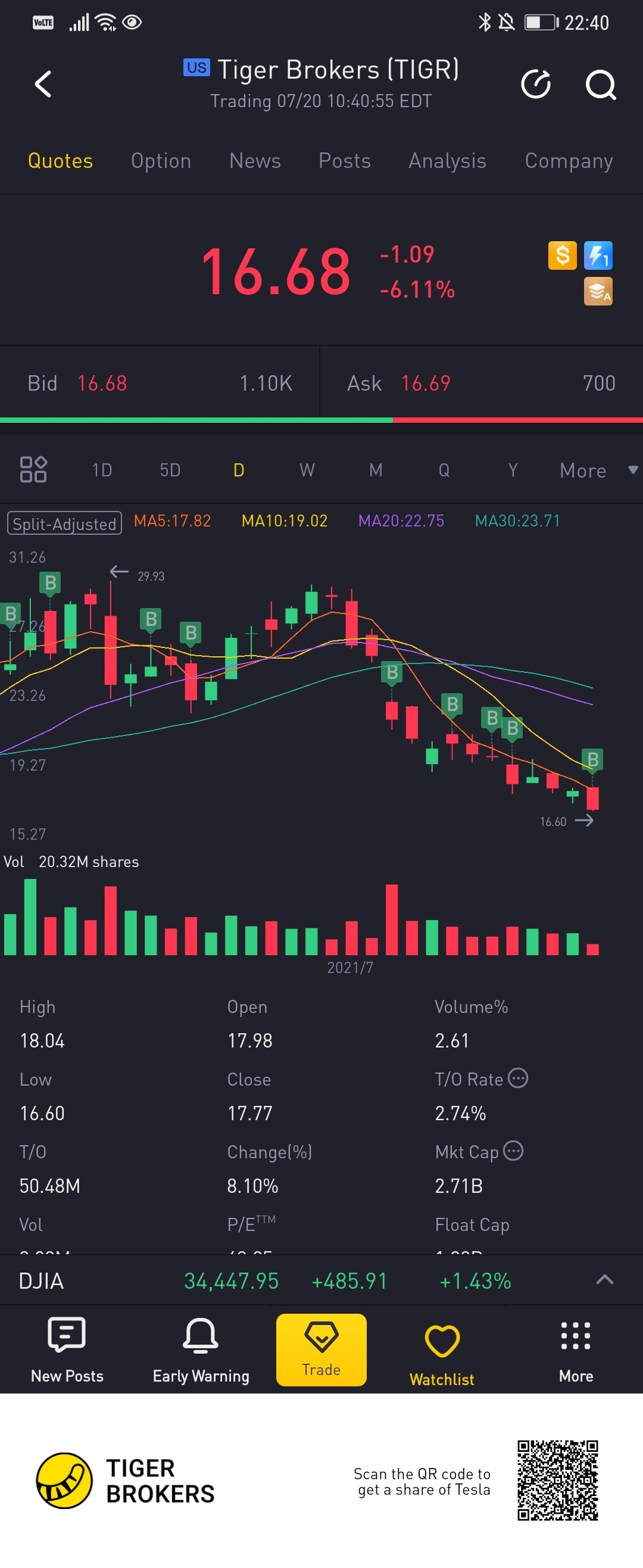Expand the More chart periods dropdown
Screen dimensions: 643x1568
click(x=598, y=470)
